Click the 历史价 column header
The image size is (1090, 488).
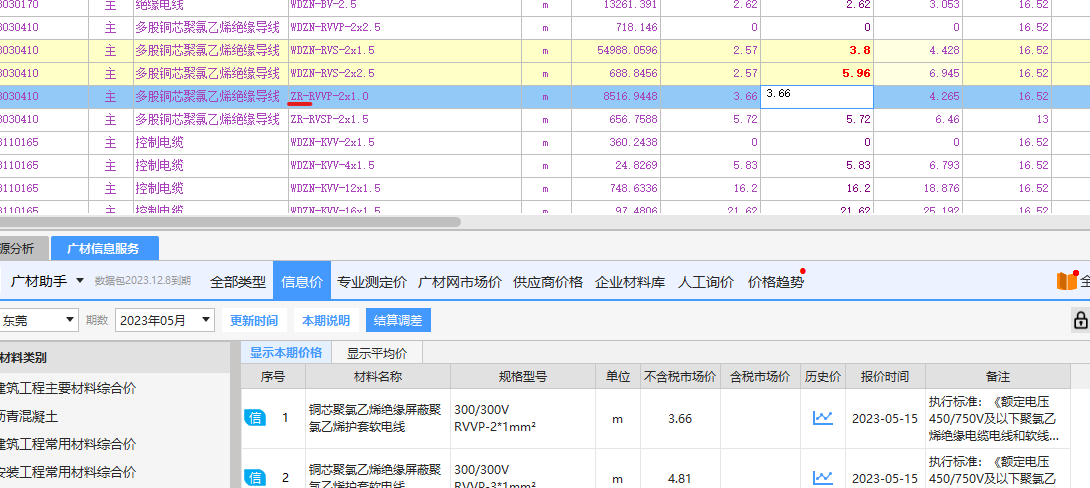point(822,376)
